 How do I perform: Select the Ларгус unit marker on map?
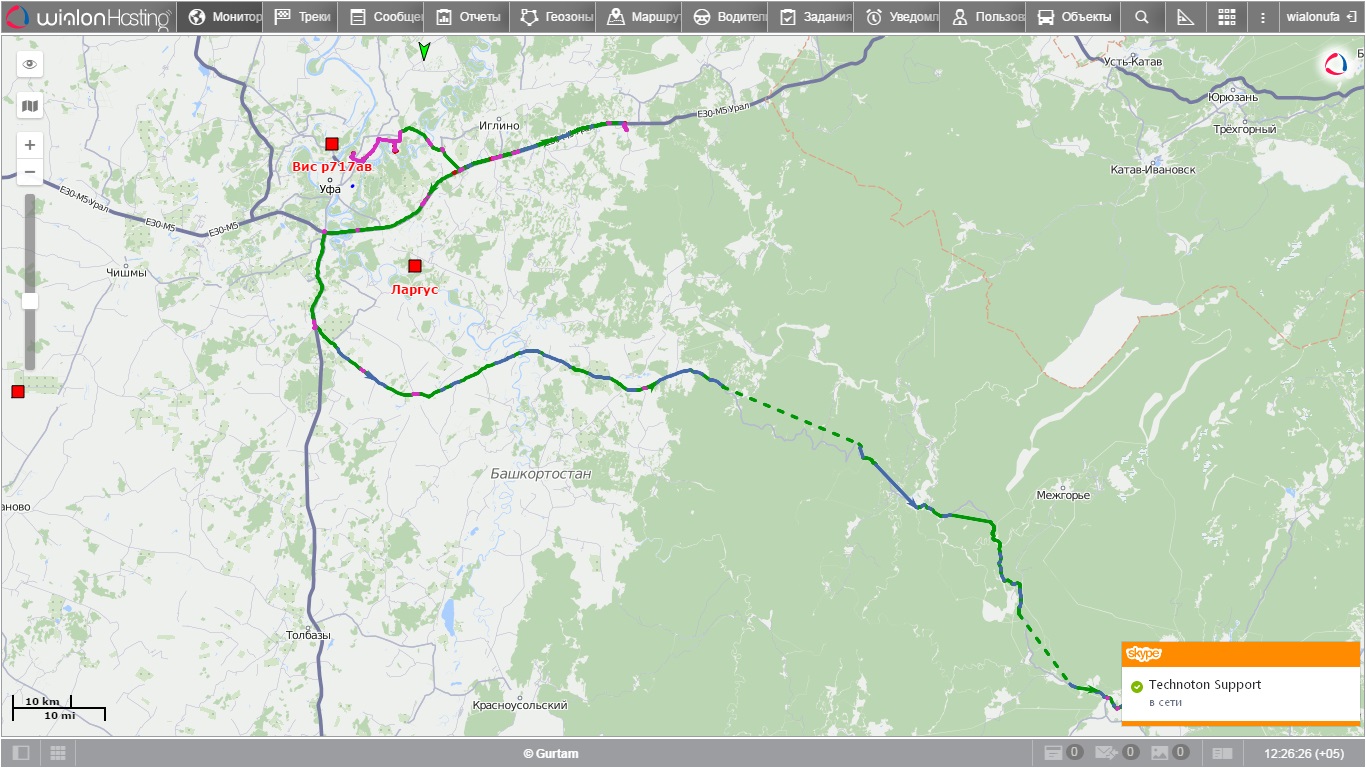click(x=415, y=266)
